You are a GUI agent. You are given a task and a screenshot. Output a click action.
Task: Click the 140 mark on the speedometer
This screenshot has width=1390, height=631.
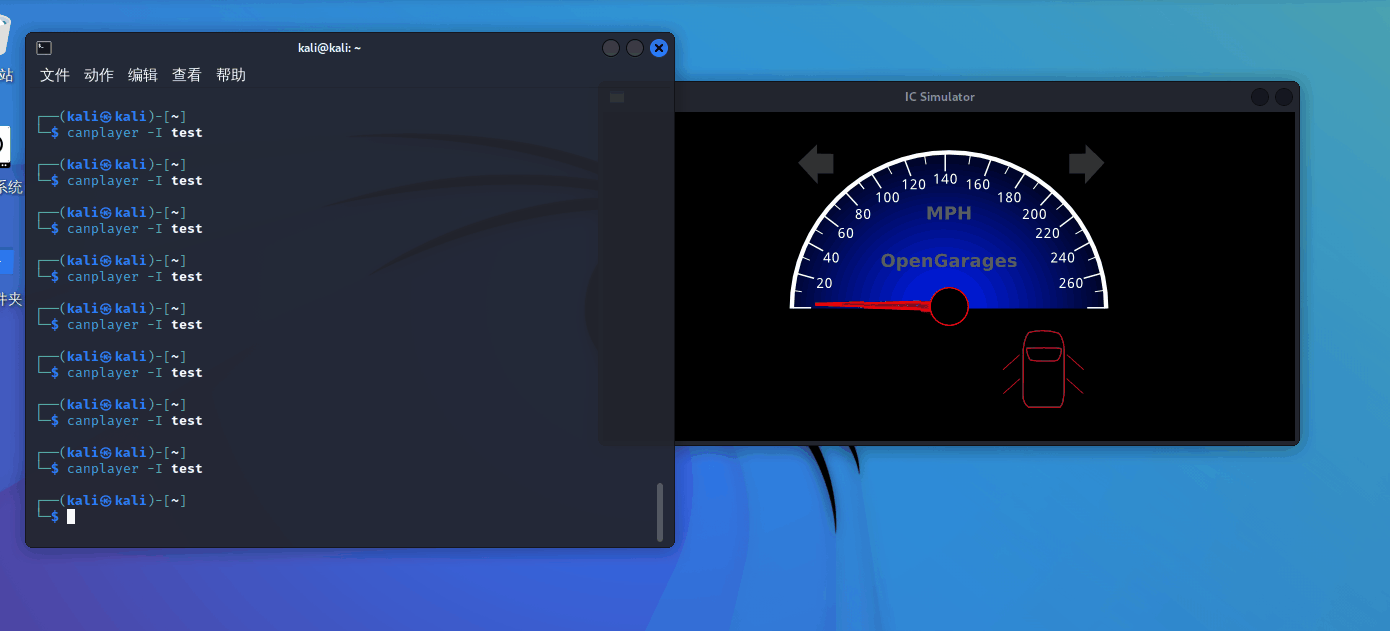[945, 179]
